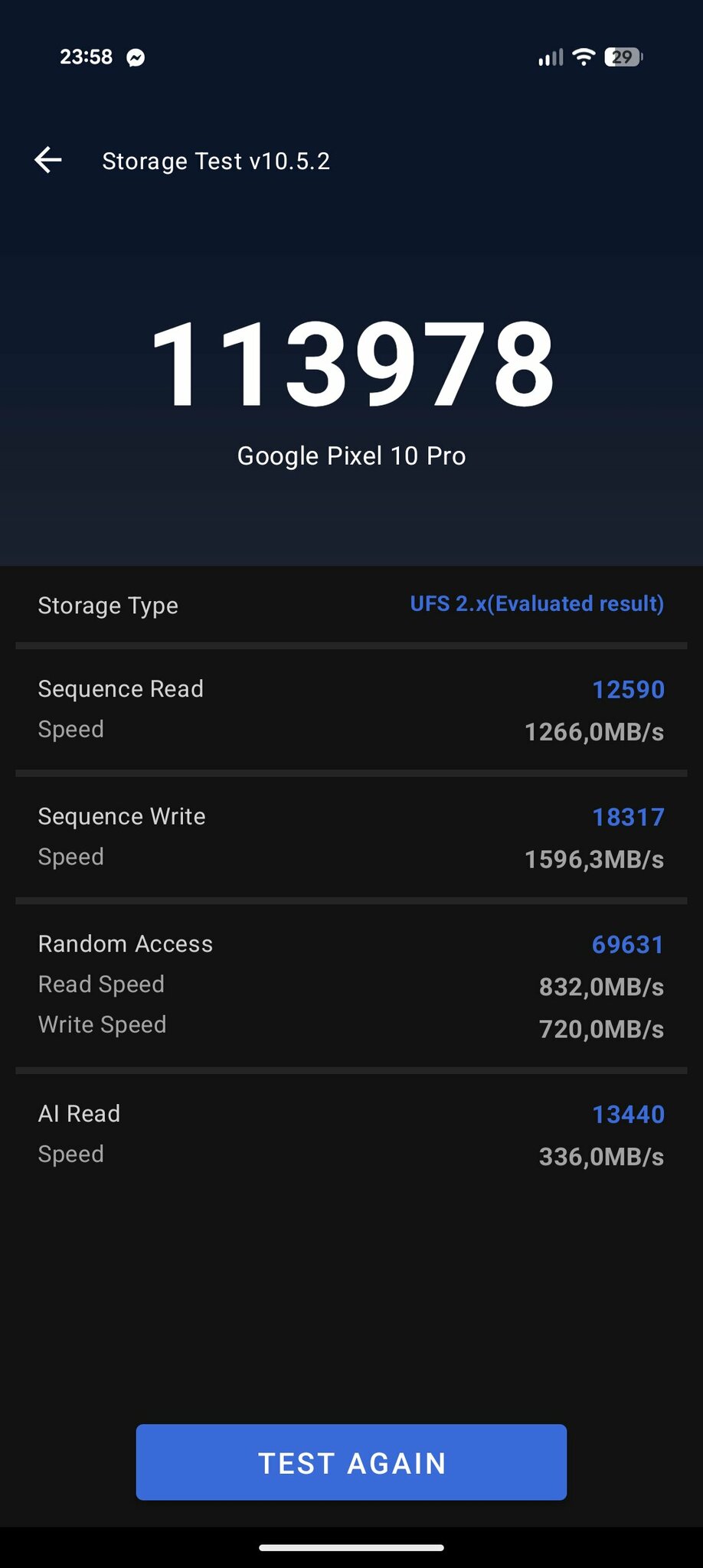Tap the Sequence Read score 12590
Screen dimensions: 703x1568
coord(628,689)
